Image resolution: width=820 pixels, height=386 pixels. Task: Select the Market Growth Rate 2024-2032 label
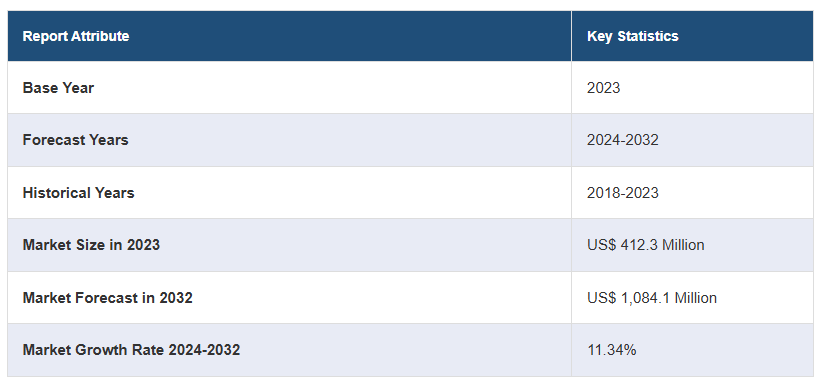(x=131, y=350)
